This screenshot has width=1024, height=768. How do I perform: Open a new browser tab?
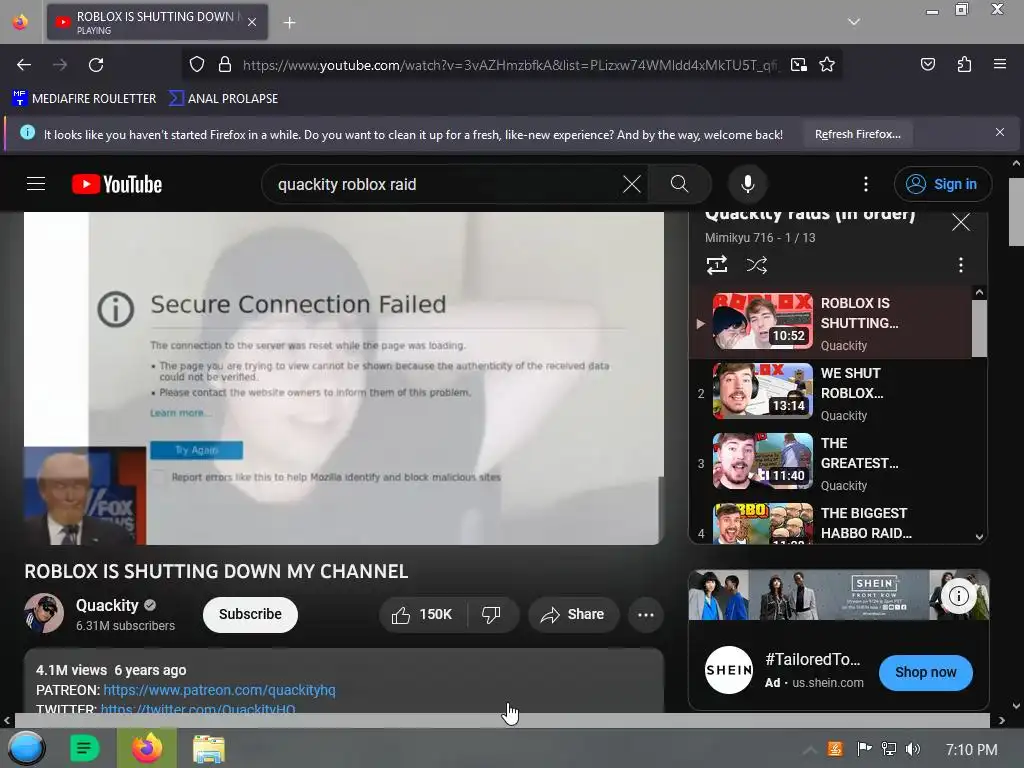pyautogui.click(x=289, y=23)
